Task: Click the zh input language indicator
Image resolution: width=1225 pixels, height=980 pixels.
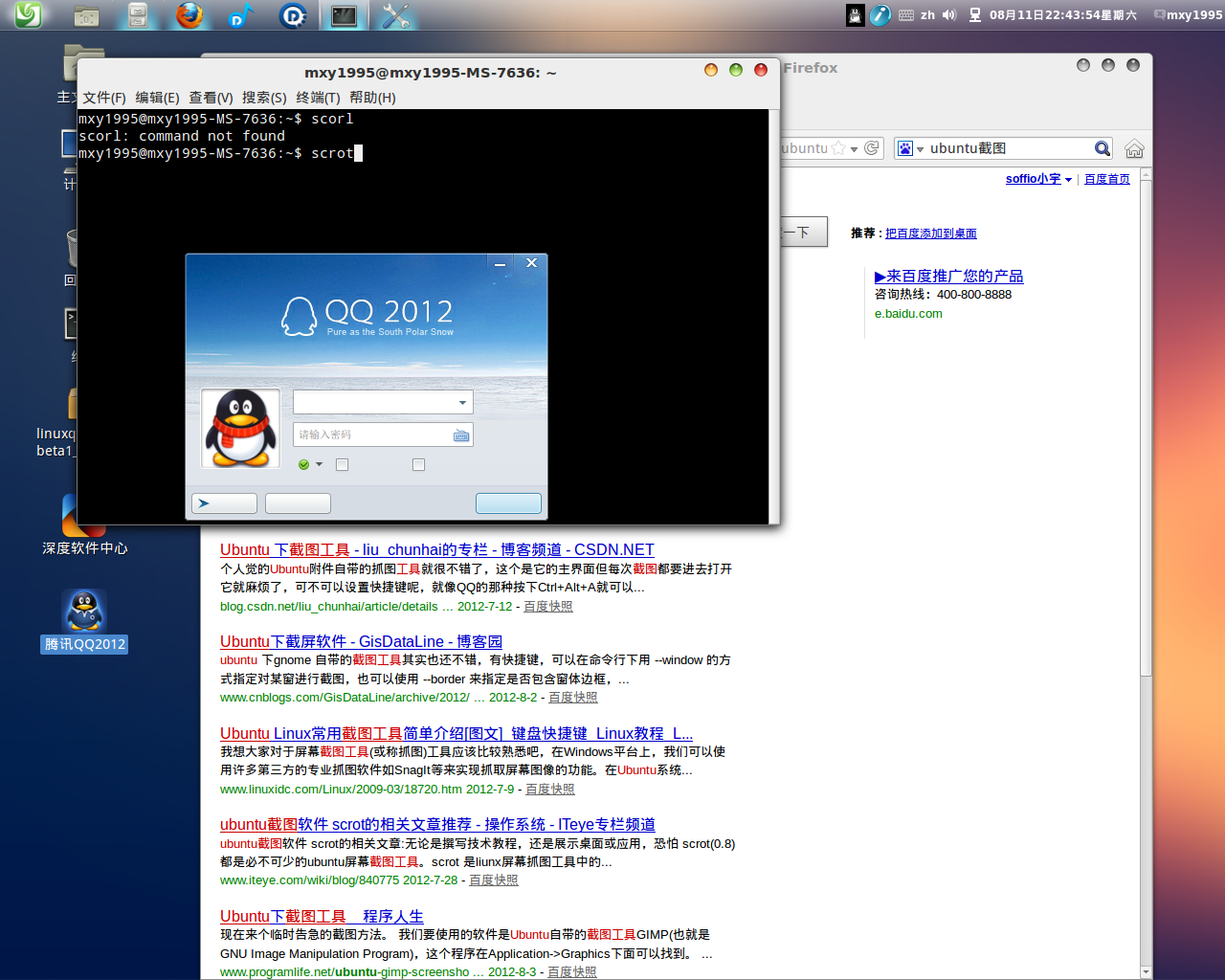Action: pos(927,15)
